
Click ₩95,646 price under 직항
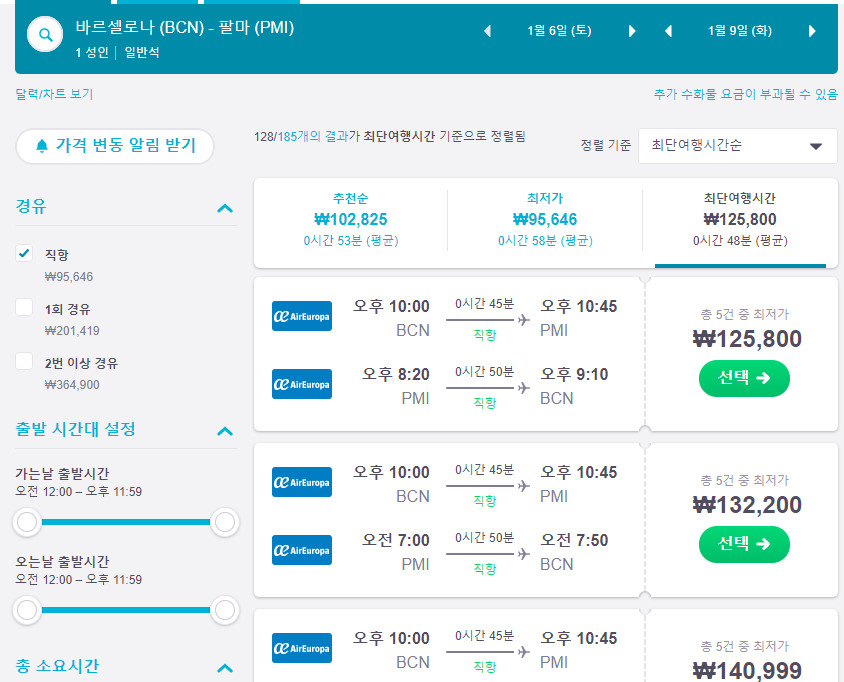tap(69, 277)
